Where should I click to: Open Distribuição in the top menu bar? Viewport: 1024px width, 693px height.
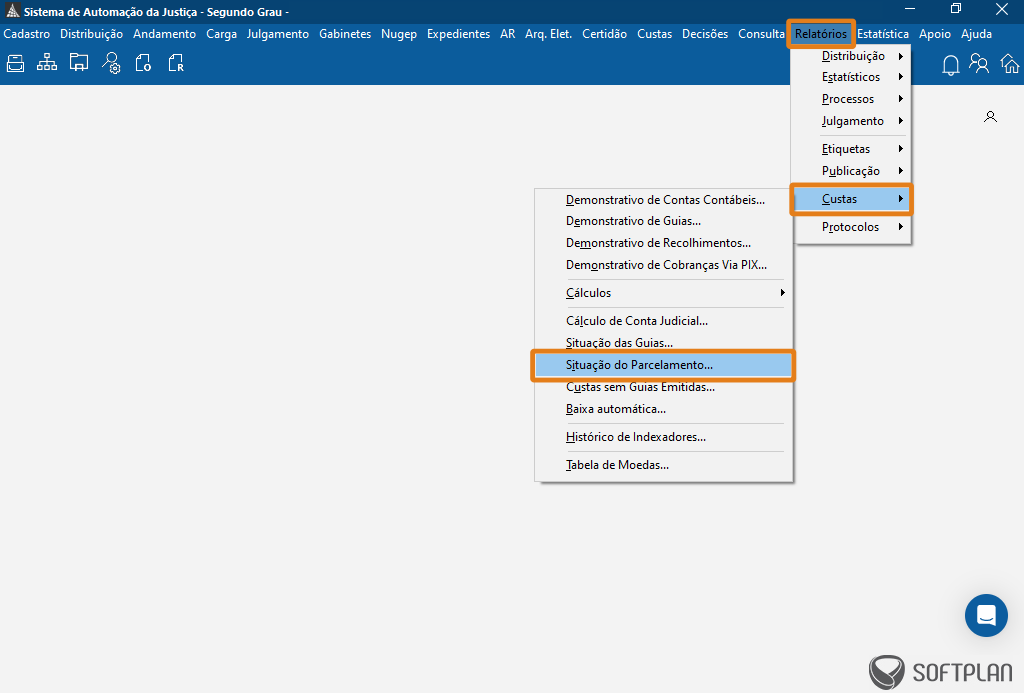[x=91, y=34]
